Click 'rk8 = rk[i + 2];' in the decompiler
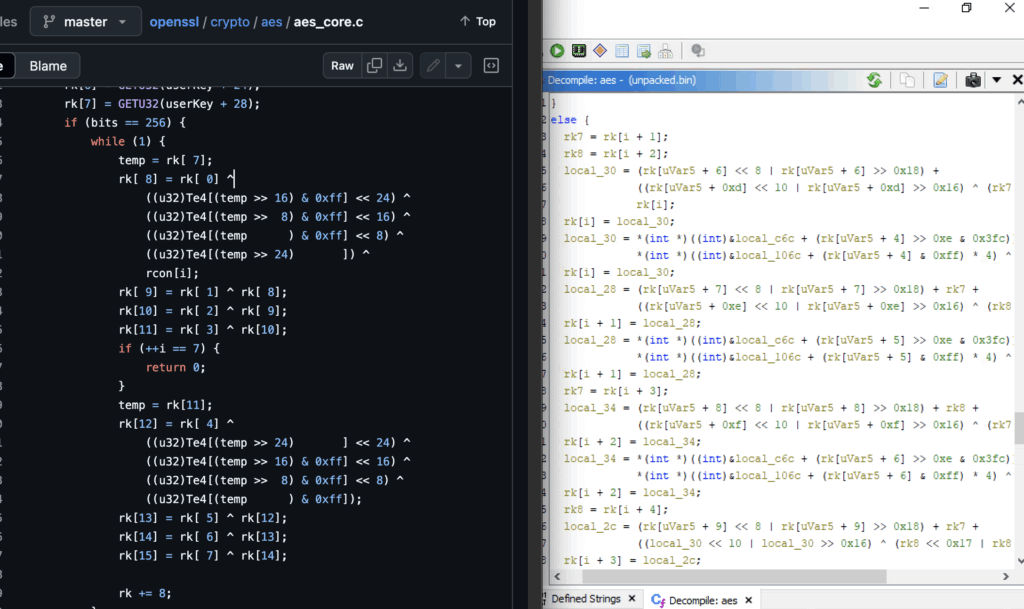This screenshot has width=1024, height=609. tap(616, 153)
